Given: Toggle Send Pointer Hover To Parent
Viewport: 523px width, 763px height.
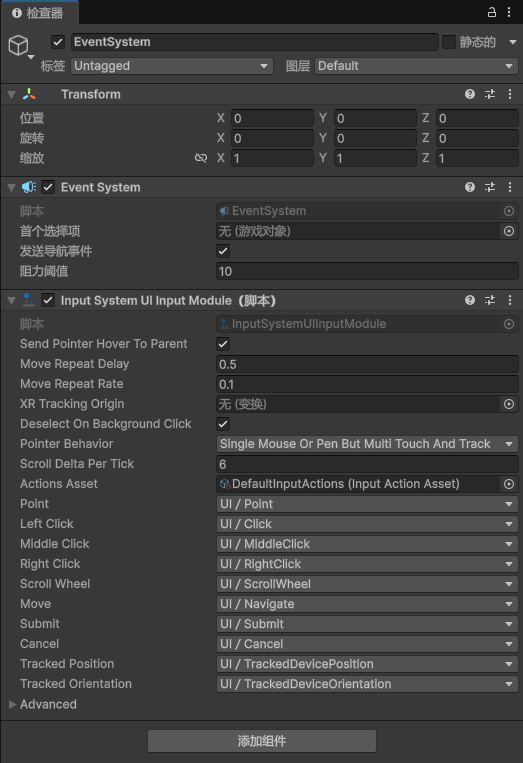Looking at the screenshot, I should click(x=223, y=344).
